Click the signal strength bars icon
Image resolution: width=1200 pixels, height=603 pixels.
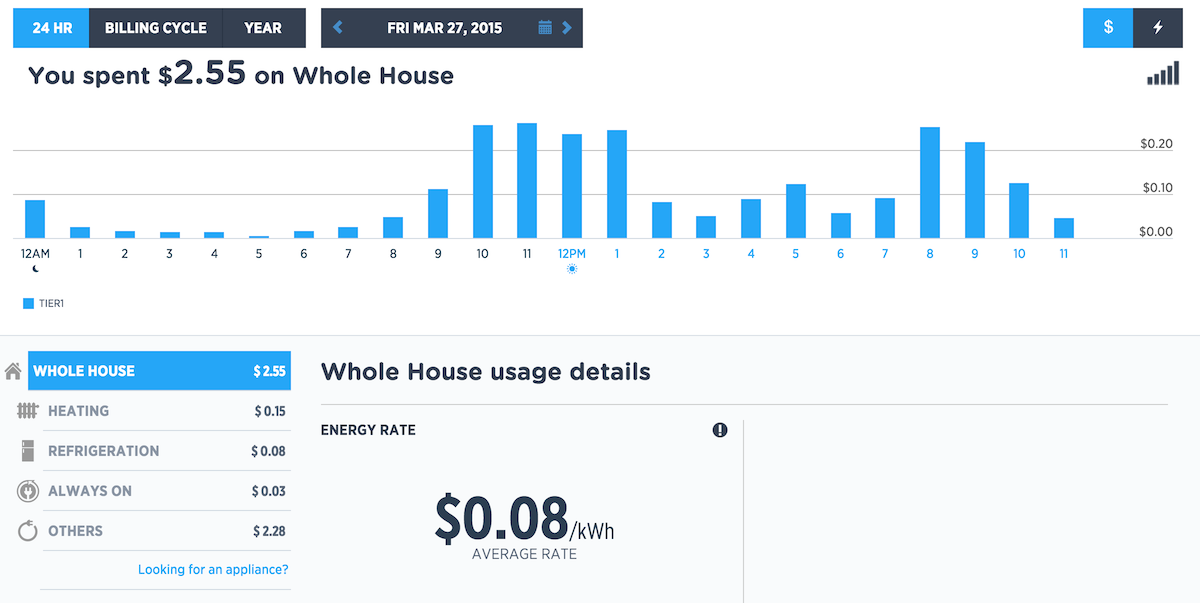pyautogui.click(x=1163, y=75)
